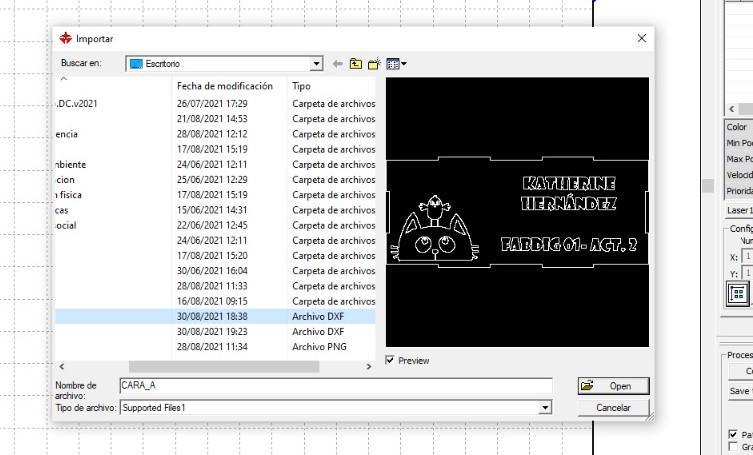Click the Y value field in the right panel

tap(747, 273)
